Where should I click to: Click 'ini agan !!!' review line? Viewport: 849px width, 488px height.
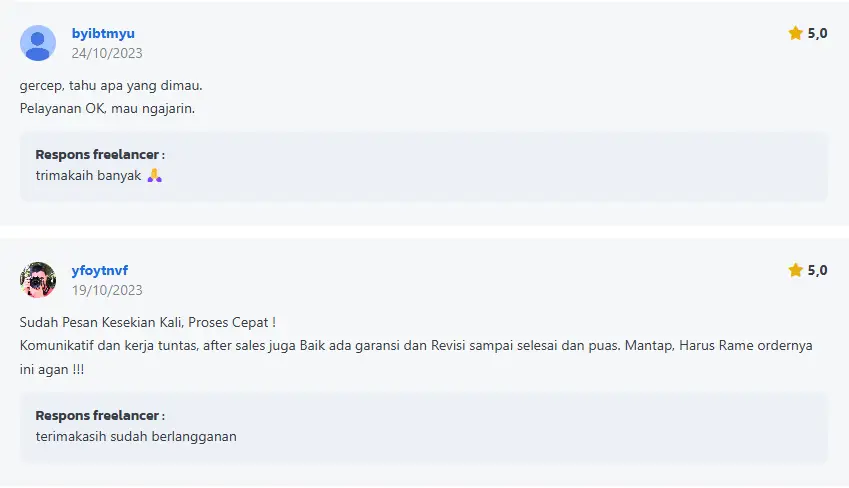tap(52, 369)
